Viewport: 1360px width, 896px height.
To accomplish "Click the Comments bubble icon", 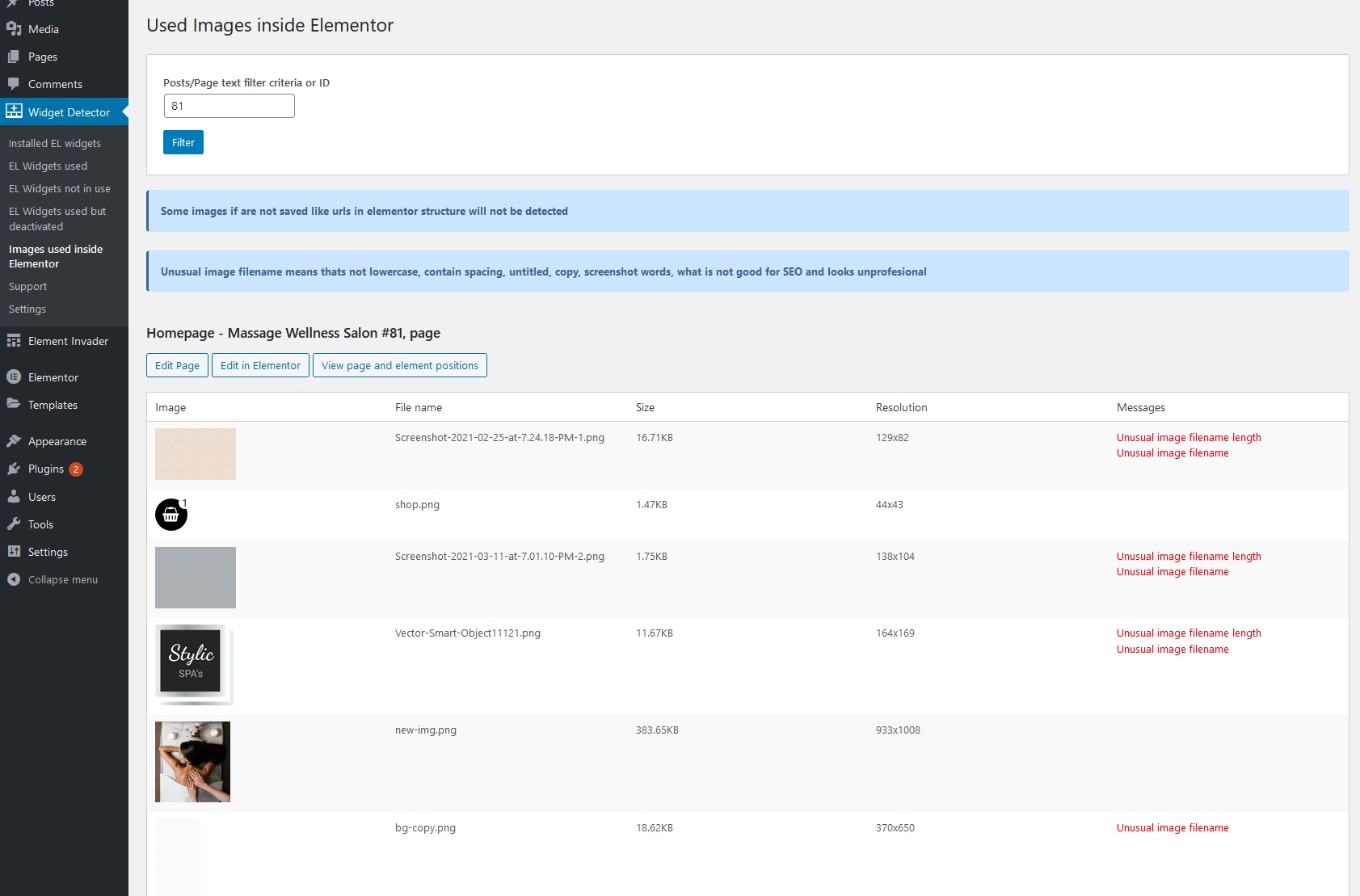I will click(x=14, y=84).
